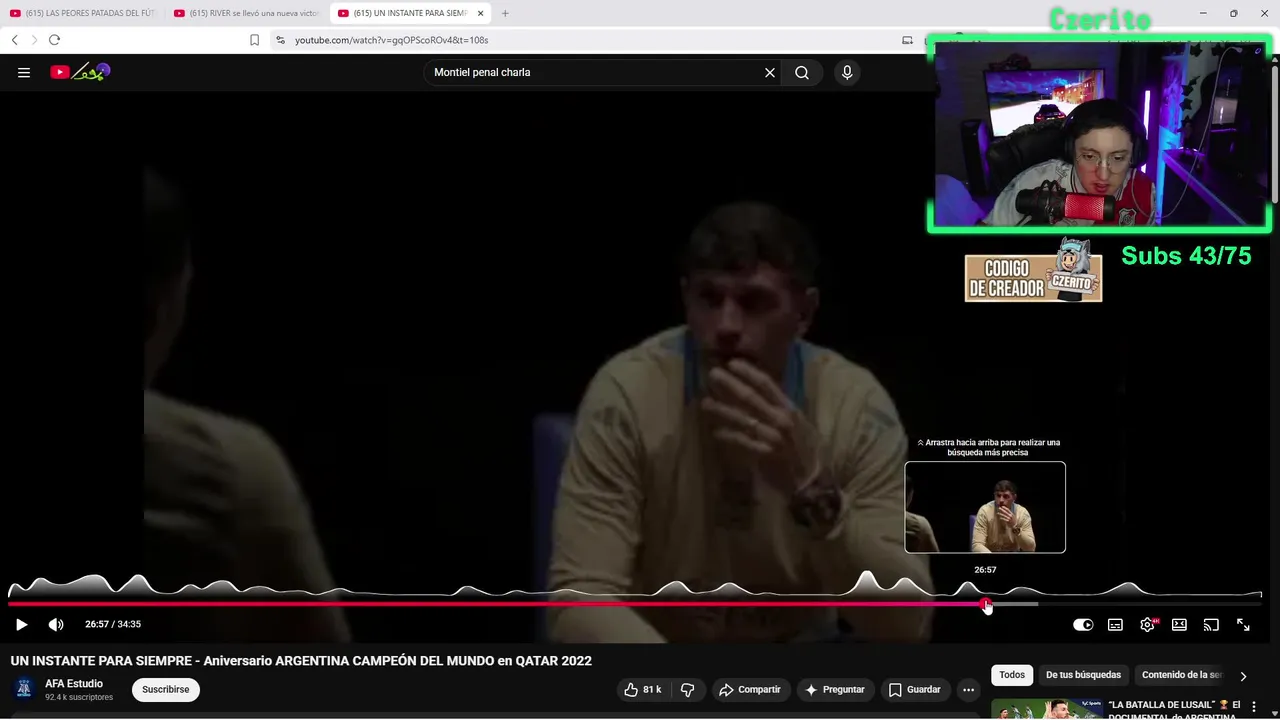1280x720 pixels.
Task: Switch to RIVER se llevó browser tab
Action: pos(246,13)
